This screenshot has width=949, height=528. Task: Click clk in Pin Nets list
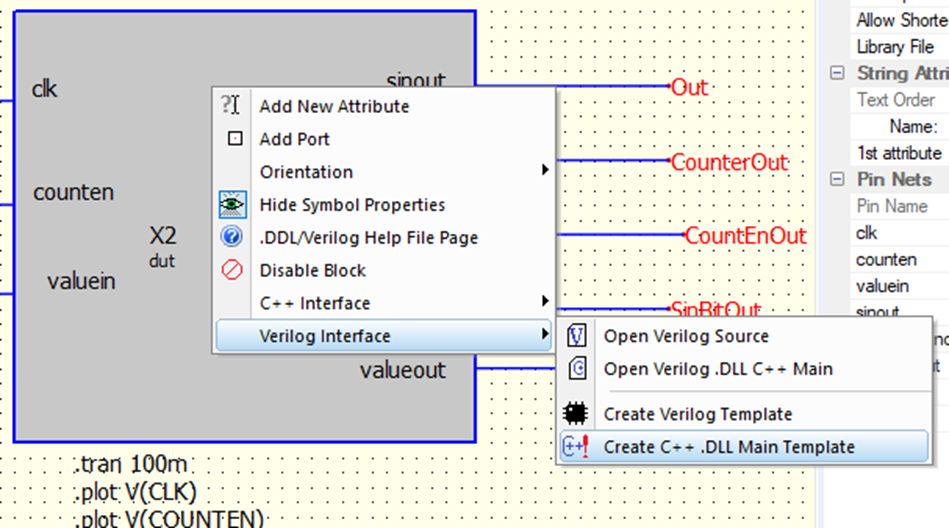pos(899,233)
